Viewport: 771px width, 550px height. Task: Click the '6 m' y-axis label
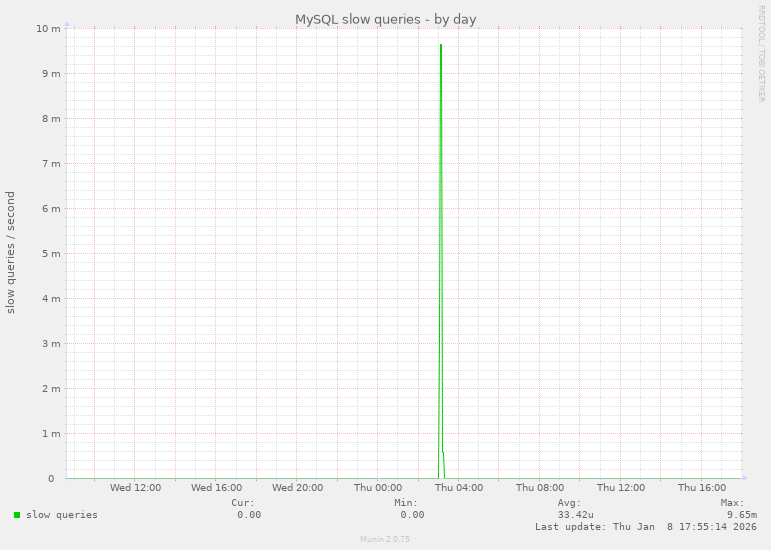click(51, 208)
